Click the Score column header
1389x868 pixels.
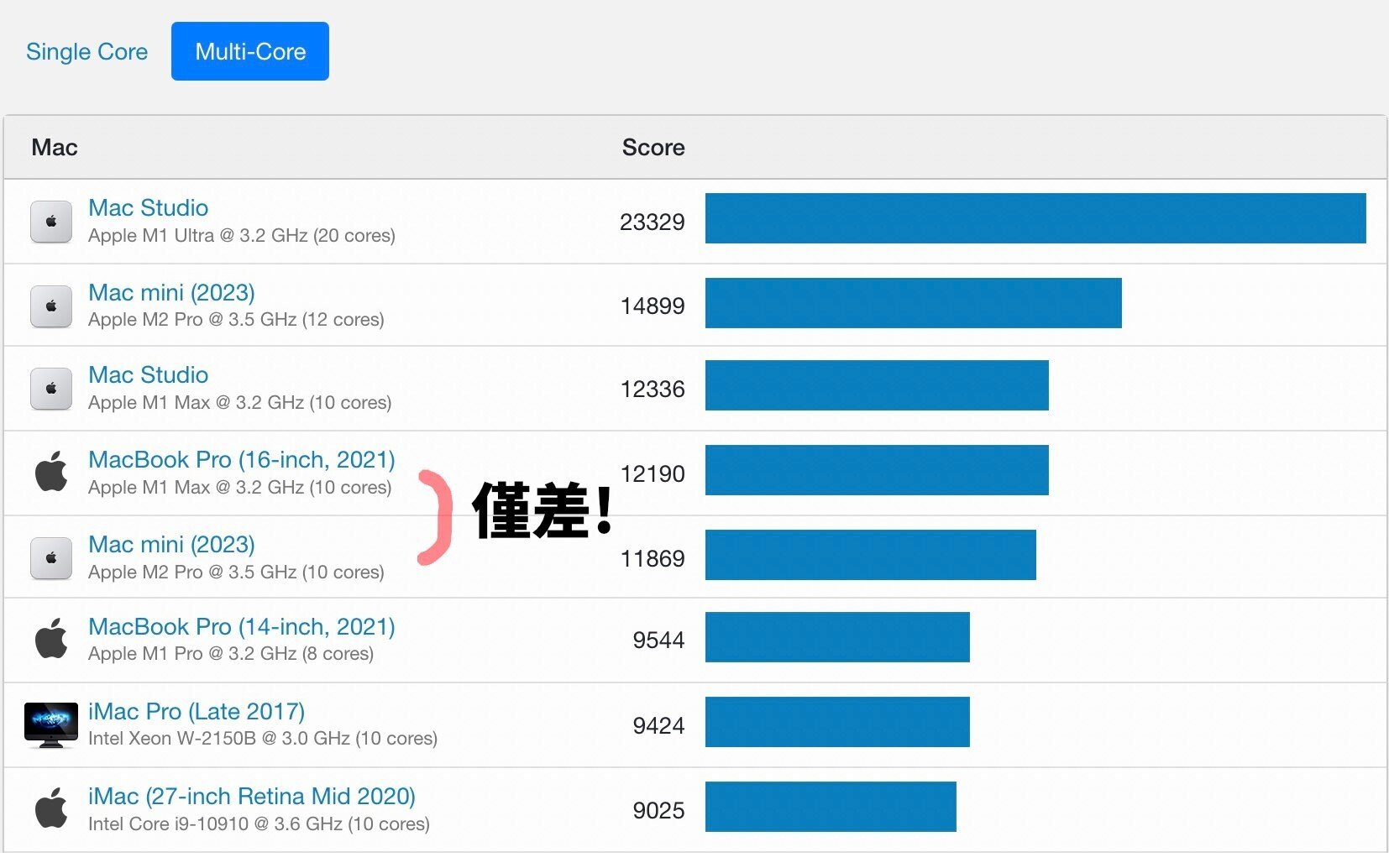[x=653, y=147]
